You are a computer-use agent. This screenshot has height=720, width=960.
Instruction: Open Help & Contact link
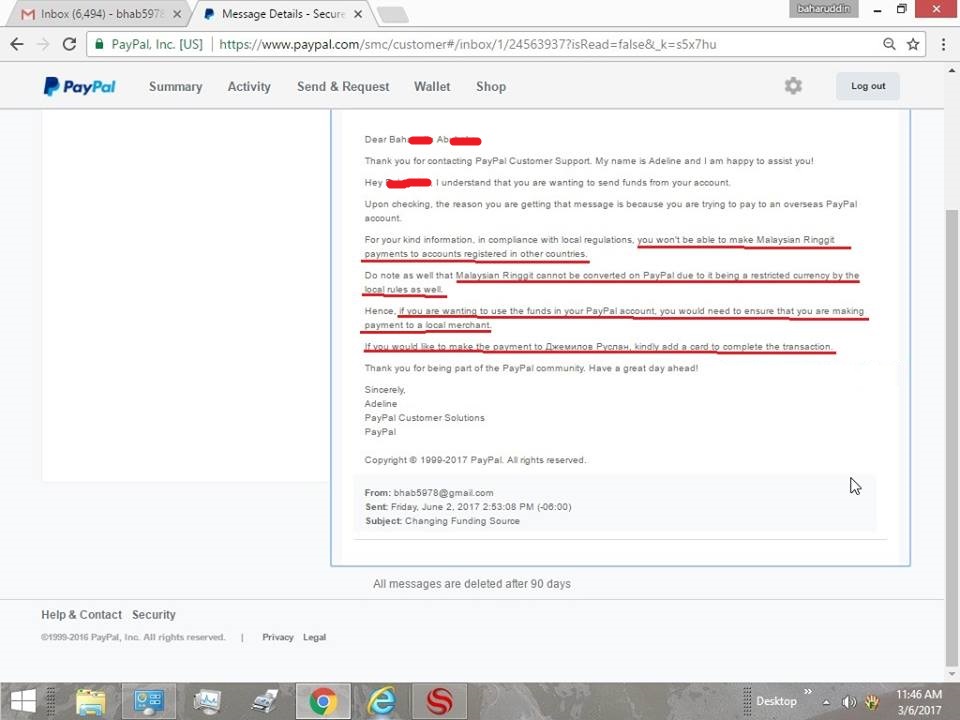pos(81,614)
